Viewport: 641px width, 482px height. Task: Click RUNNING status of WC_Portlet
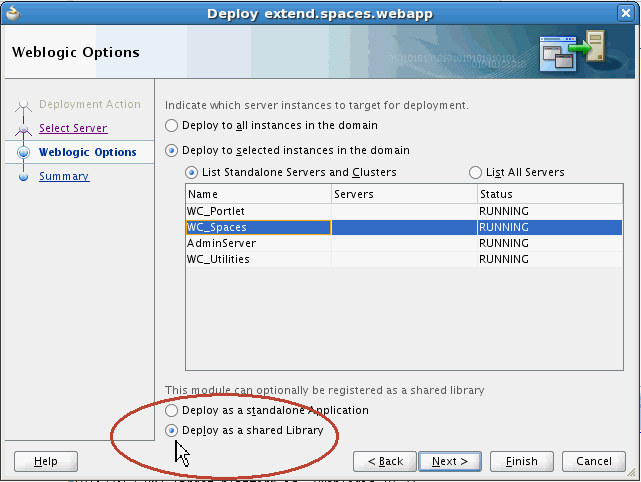coord(504,211)
